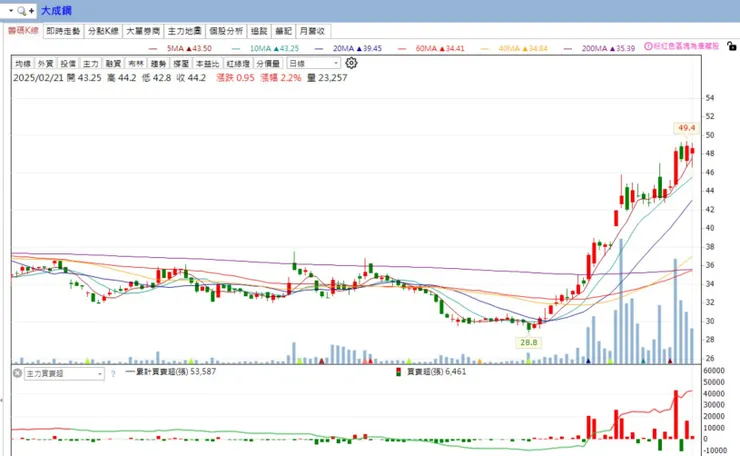Image resolution: width=740 pixels, height=456 pixels.
Task: Toggle the 本益比 P/E overlay button
Action: [208, 63]
